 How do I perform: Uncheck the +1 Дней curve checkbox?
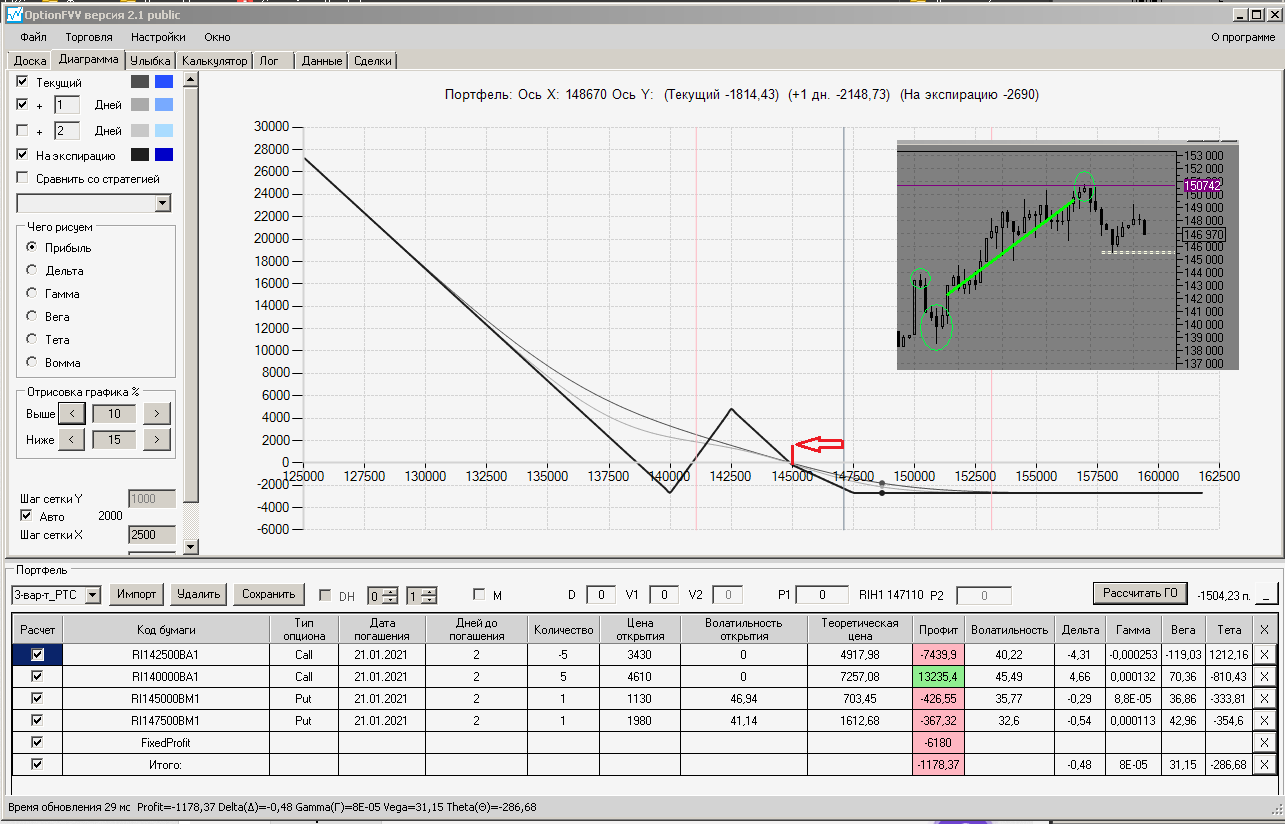[x=23, y=105]
